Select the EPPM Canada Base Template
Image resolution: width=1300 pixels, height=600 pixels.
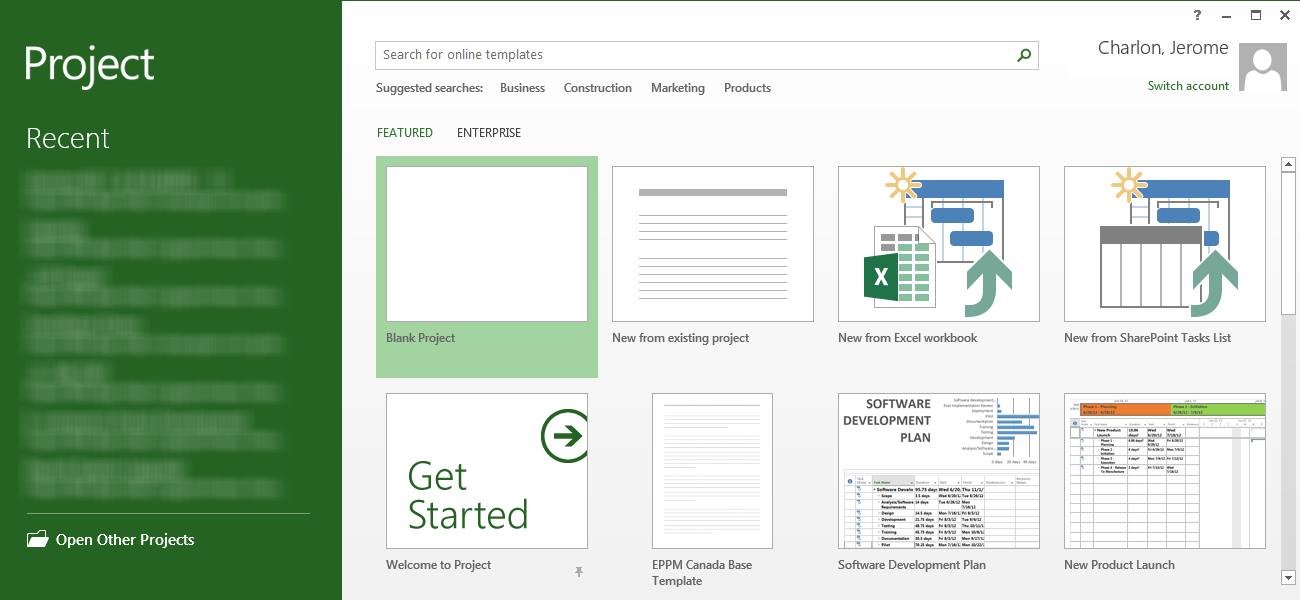click(713, 471)
